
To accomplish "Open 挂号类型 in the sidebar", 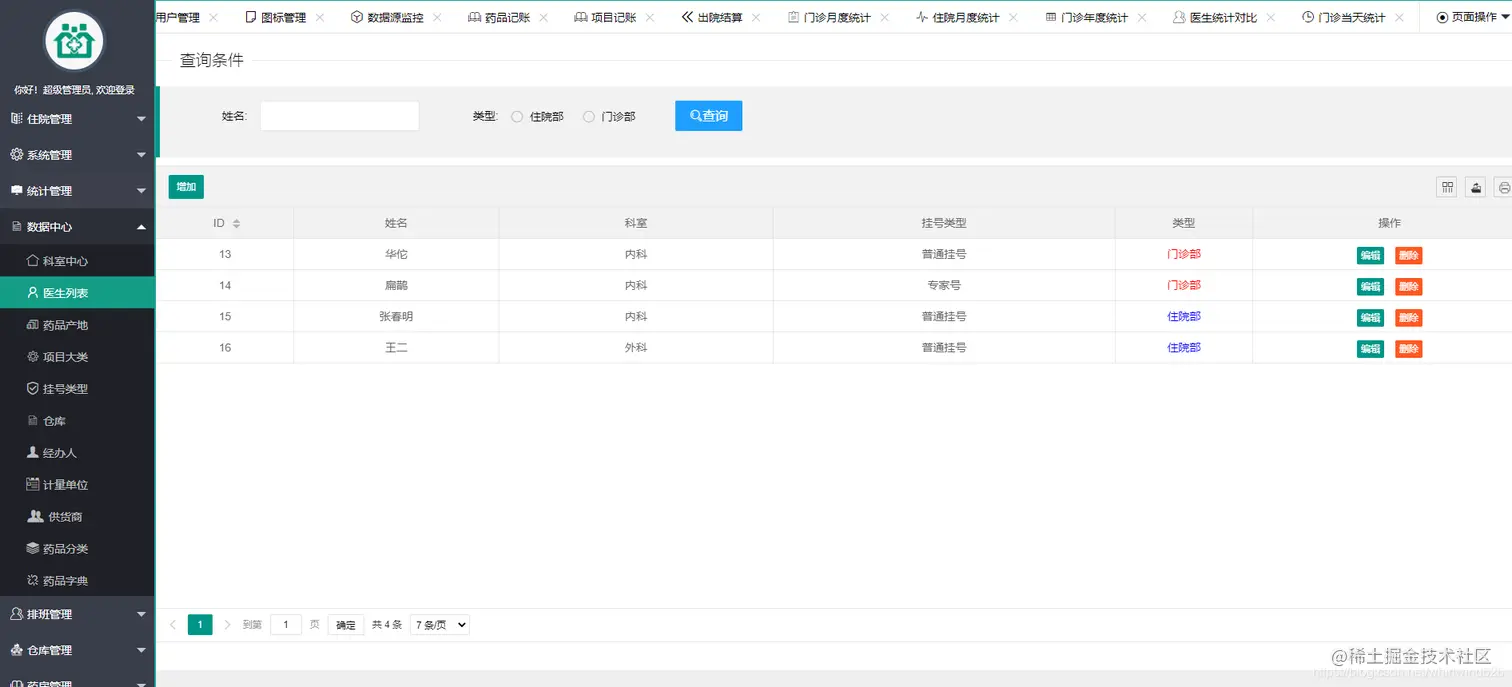I will coord(77,389).
